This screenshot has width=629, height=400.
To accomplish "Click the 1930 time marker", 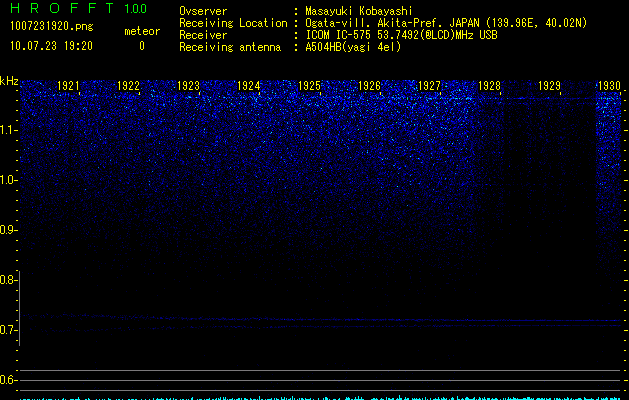I will (609, 86).
